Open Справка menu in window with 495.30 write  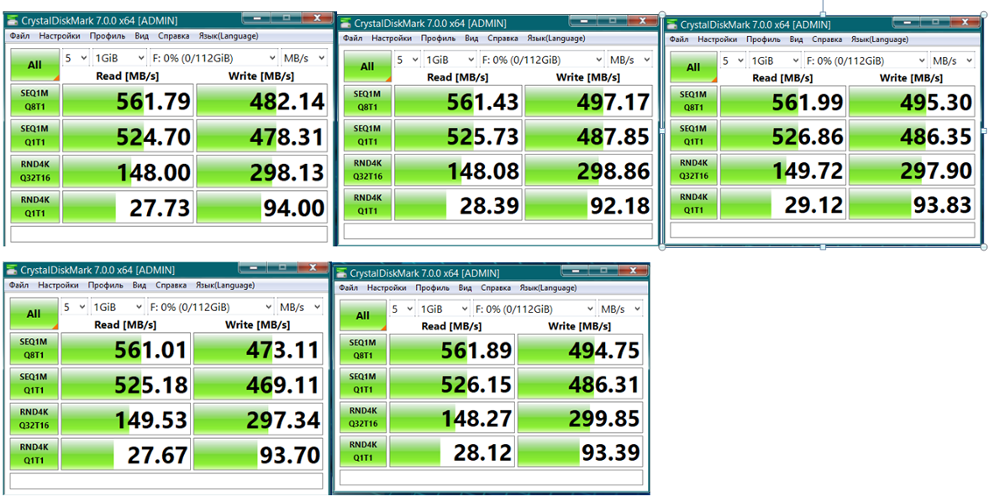coord(827,40)
